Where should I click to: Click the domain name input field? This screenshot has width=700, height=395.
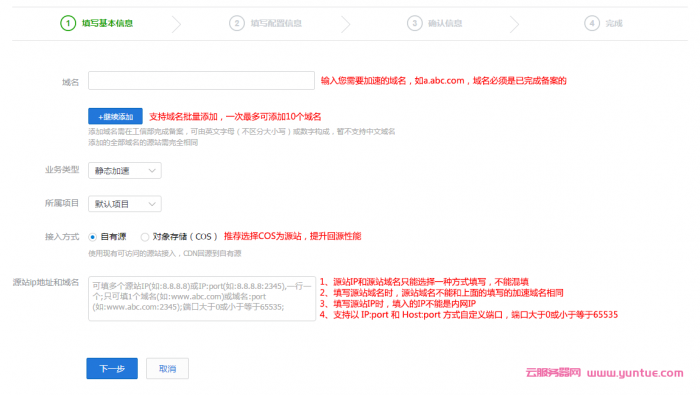coord(201,80)
